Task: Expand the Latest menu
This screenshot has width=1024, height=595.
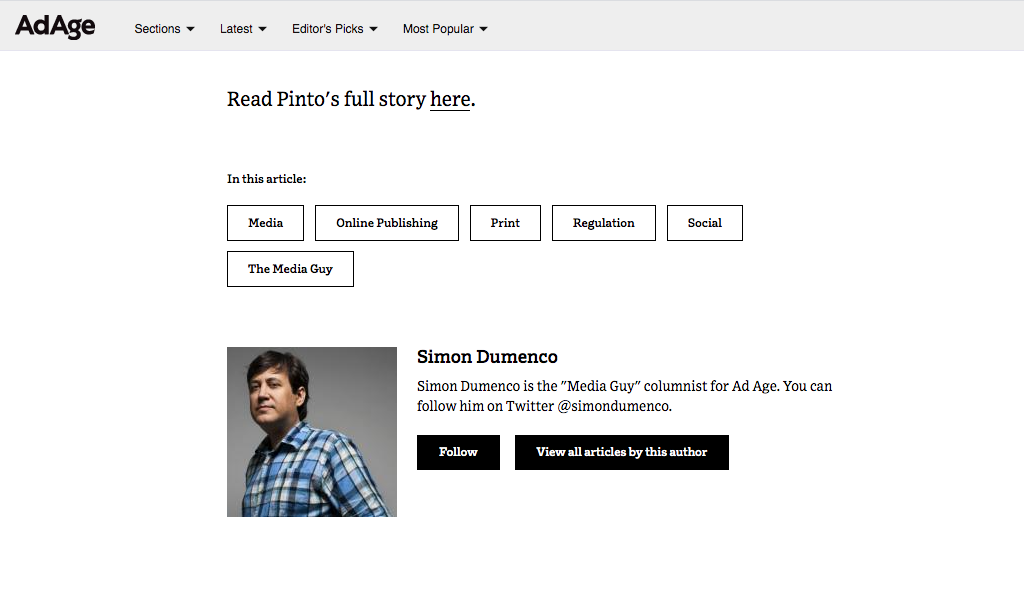Action: 243,29
